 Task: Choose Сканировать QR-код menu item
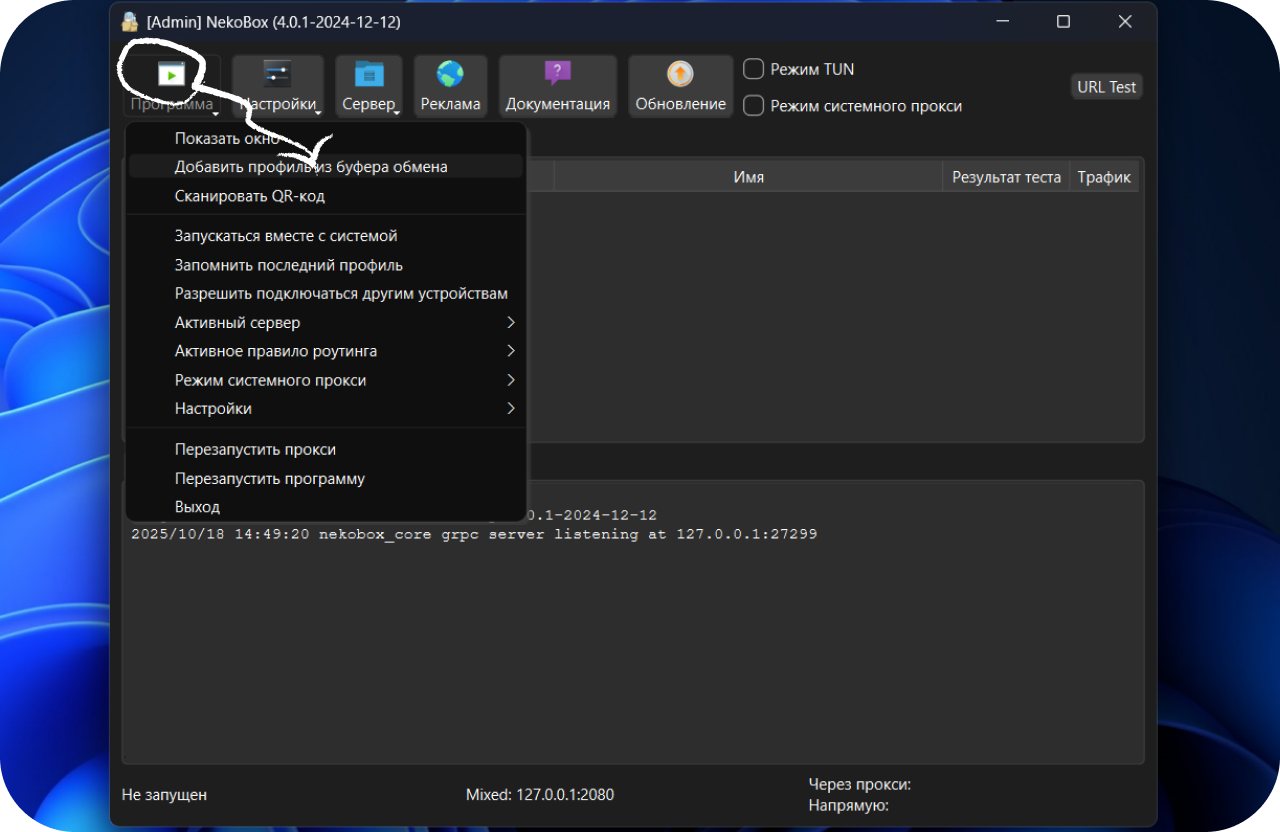pyautogui.click(x=250, y=196)
